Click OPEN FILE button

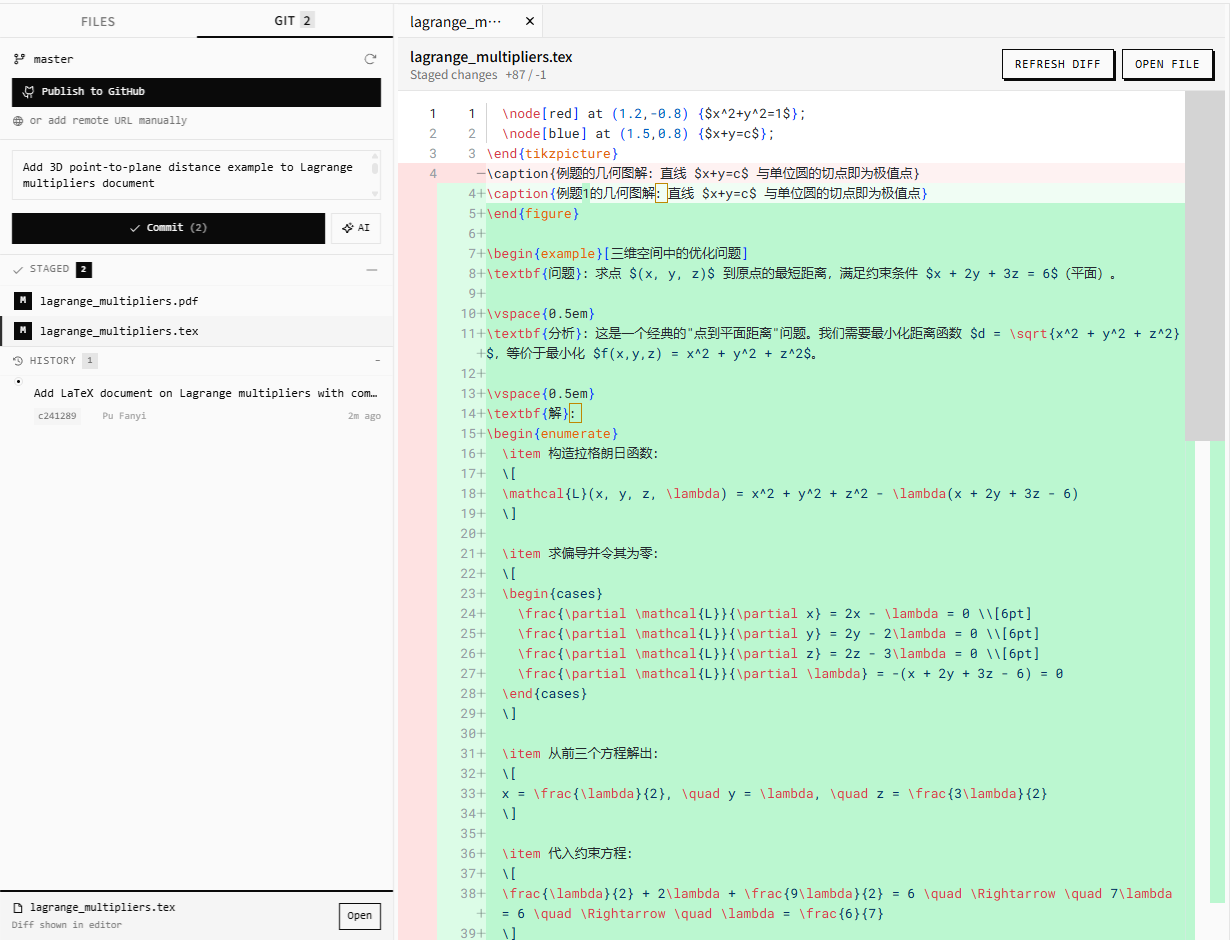coord(1167,64)
